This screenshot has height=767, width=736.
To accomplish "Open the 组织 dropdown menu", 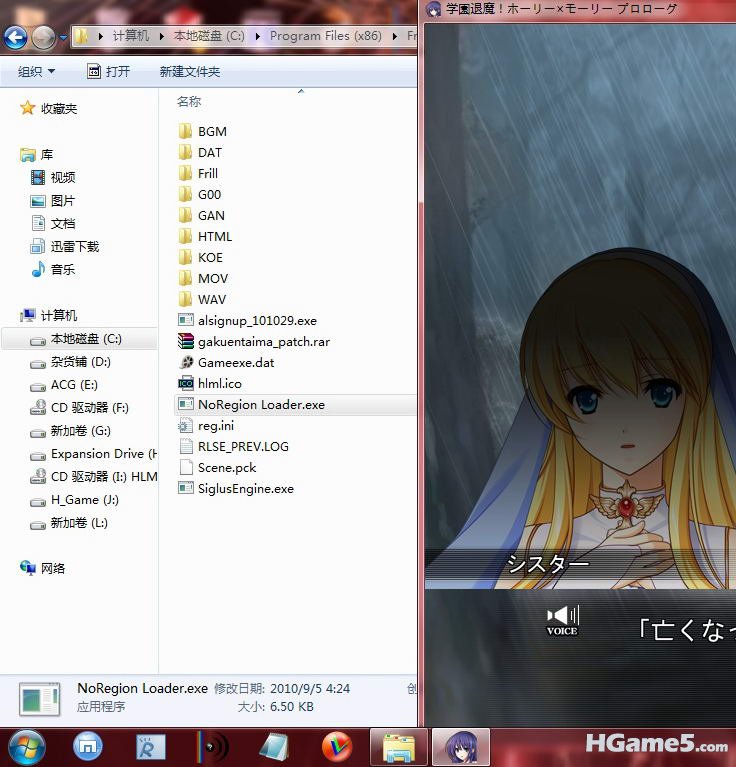I will coord(36,72).
